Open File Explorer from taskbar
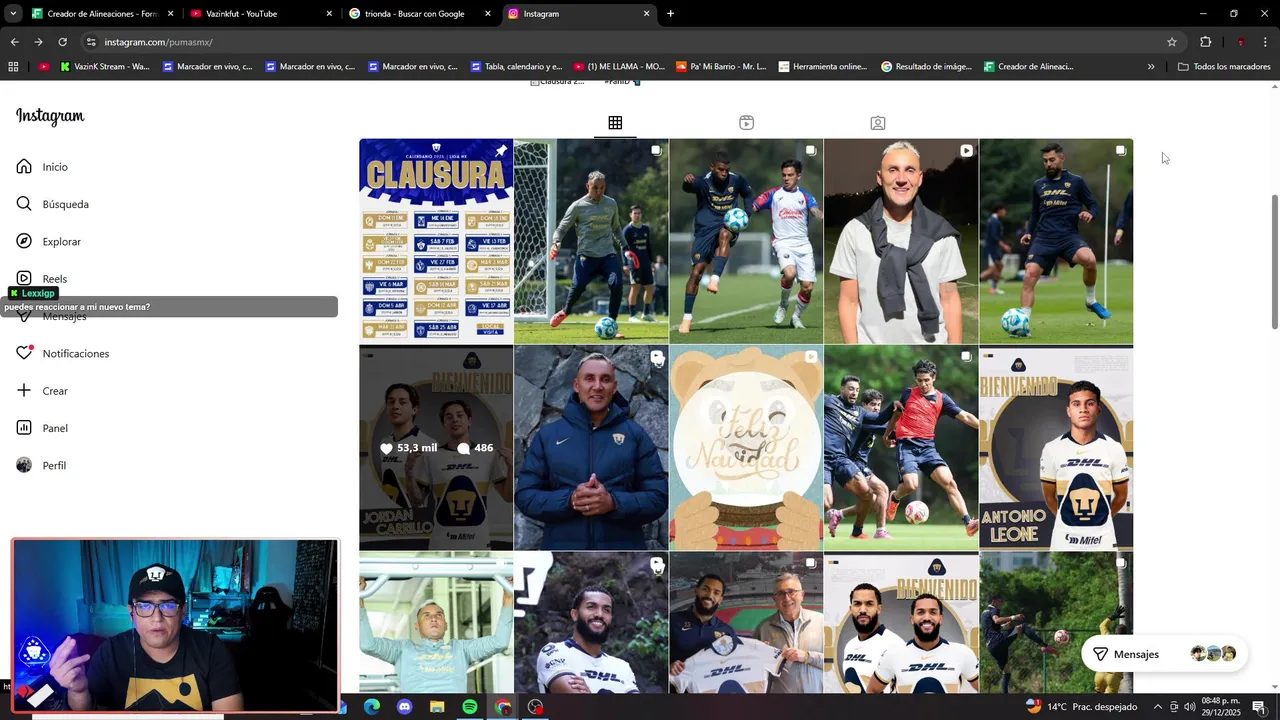This screenshot has width=1280, height=720. pyautogui.click(x=437, y=707)
